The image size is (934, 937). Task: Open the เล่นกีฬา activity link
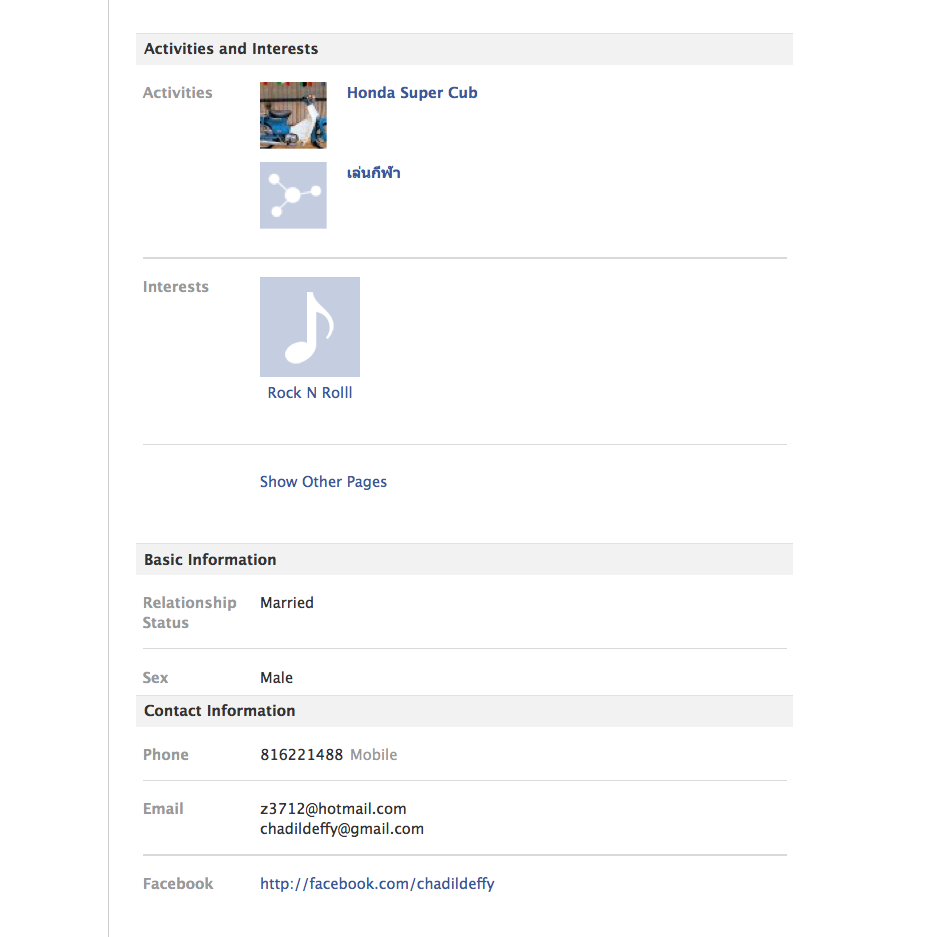(373, 173)
